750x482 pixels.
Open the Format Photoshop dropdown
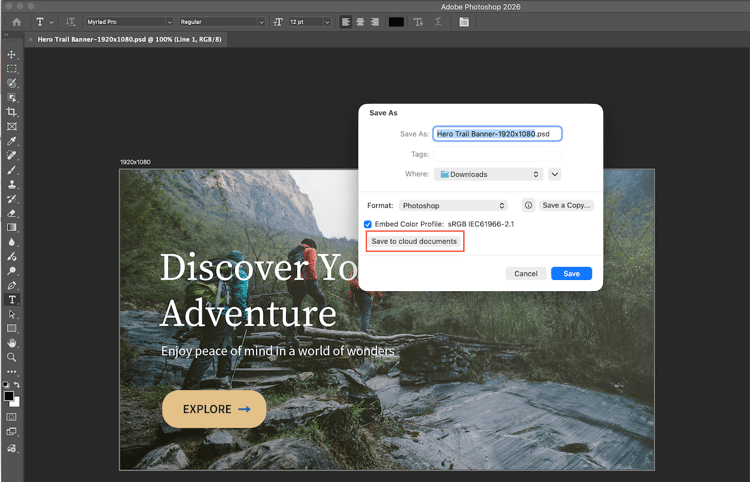tap(453, 205)
